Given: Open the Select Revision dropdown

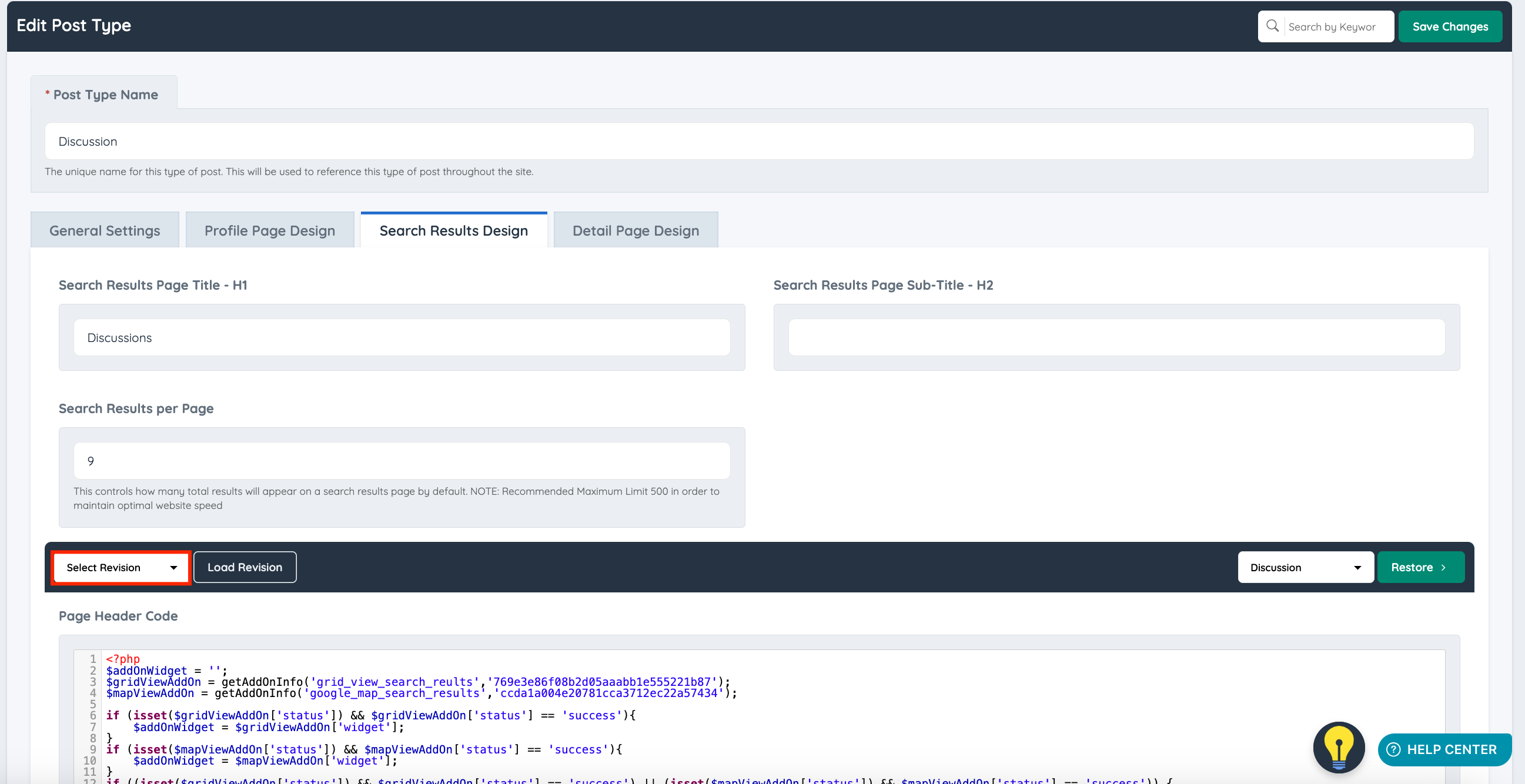Looking at the screenshot, I should [x=121, y=568].
